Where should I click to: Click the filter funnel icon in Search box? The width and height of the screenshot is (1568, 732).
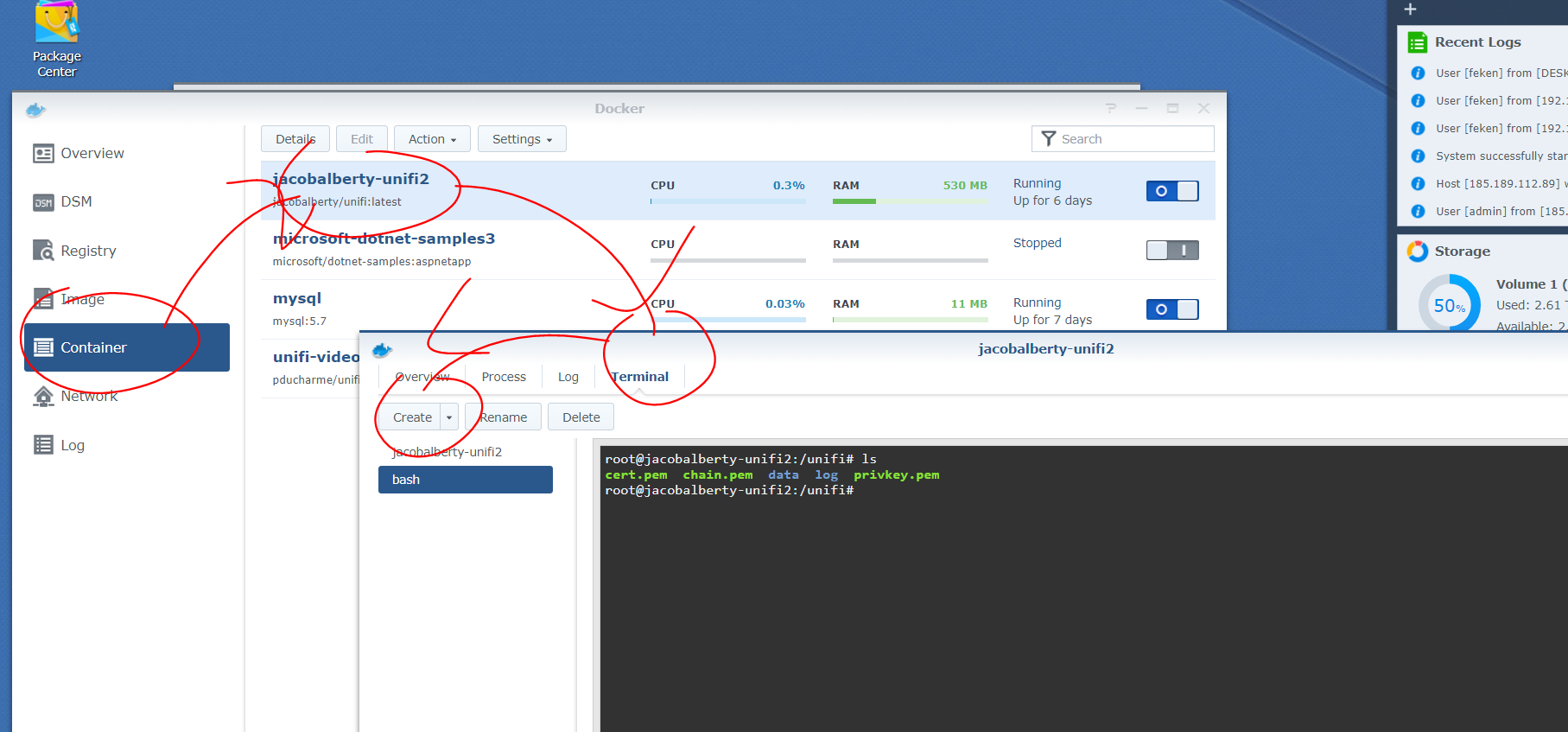[1049, 139]
